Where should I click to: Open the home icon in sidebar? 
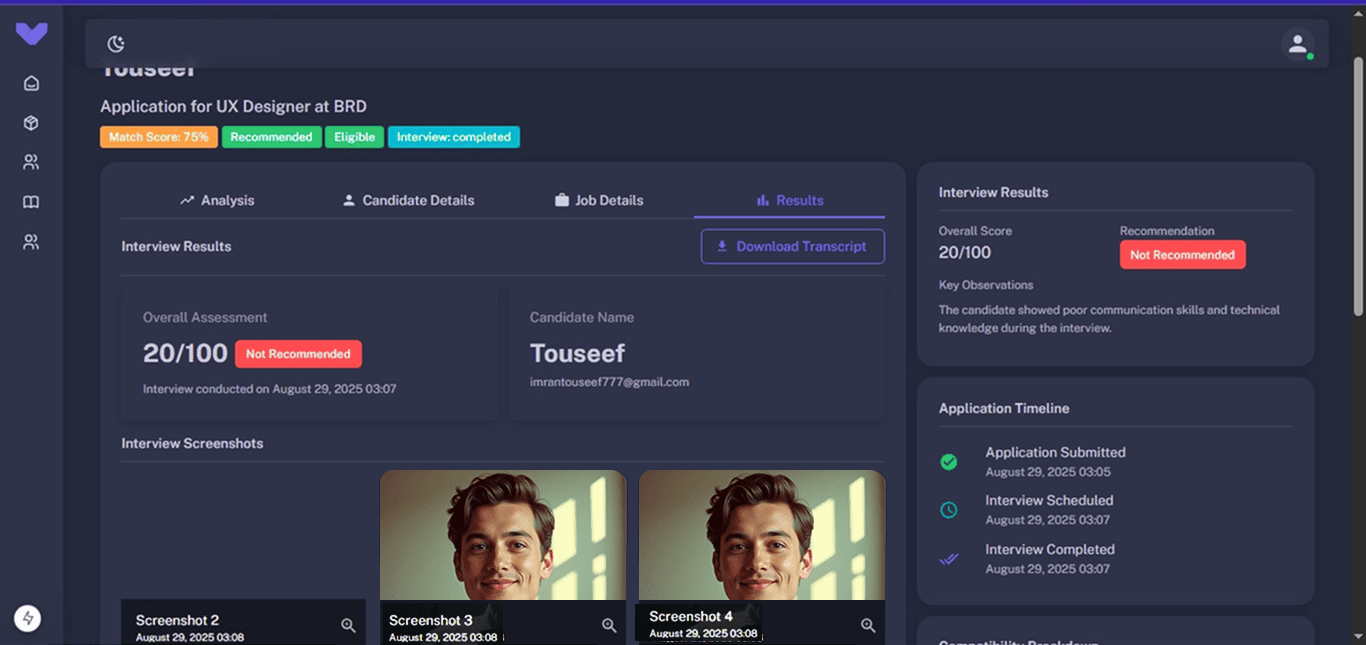tap(31, 83)
